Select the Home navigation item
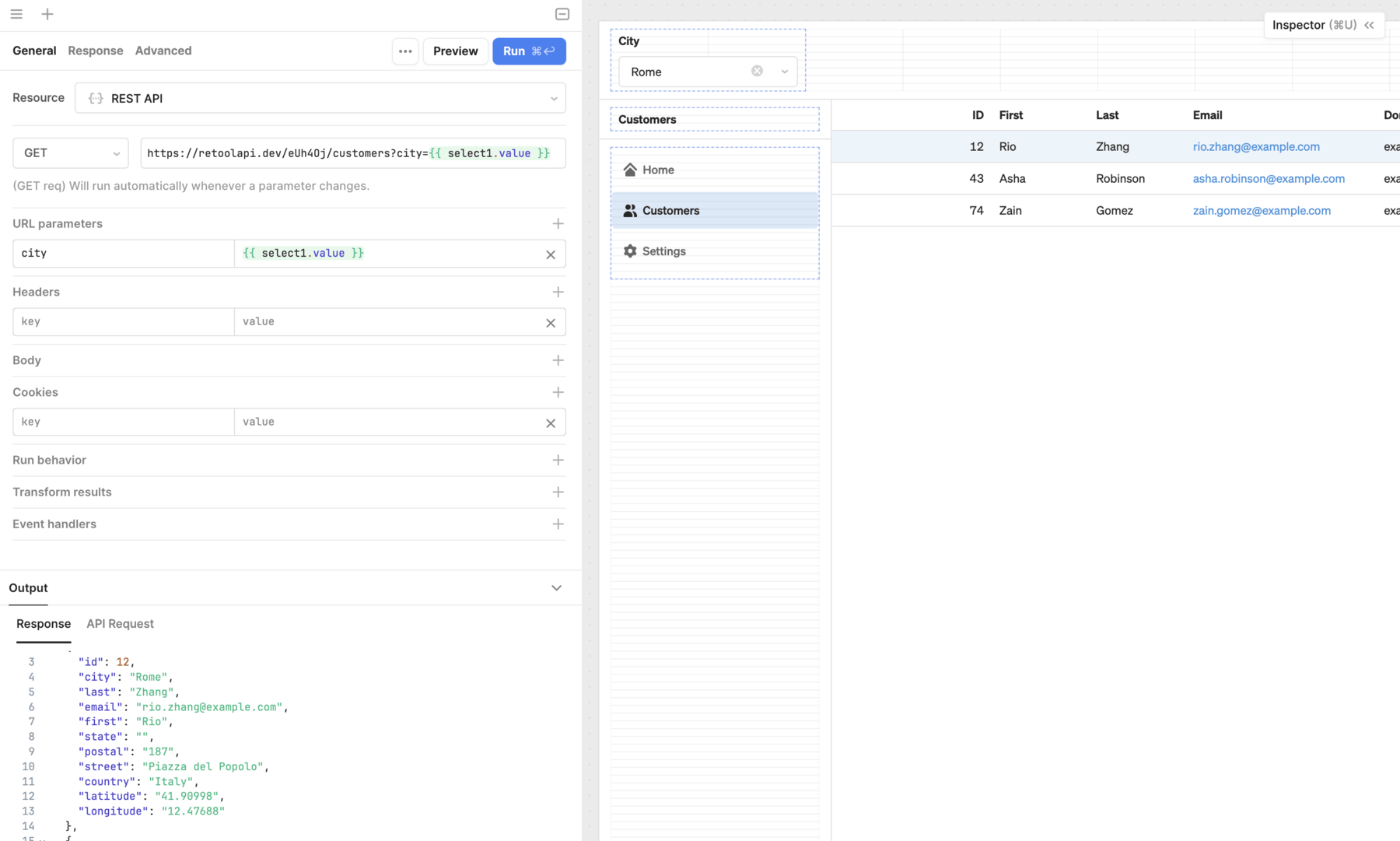 point(715,170)
